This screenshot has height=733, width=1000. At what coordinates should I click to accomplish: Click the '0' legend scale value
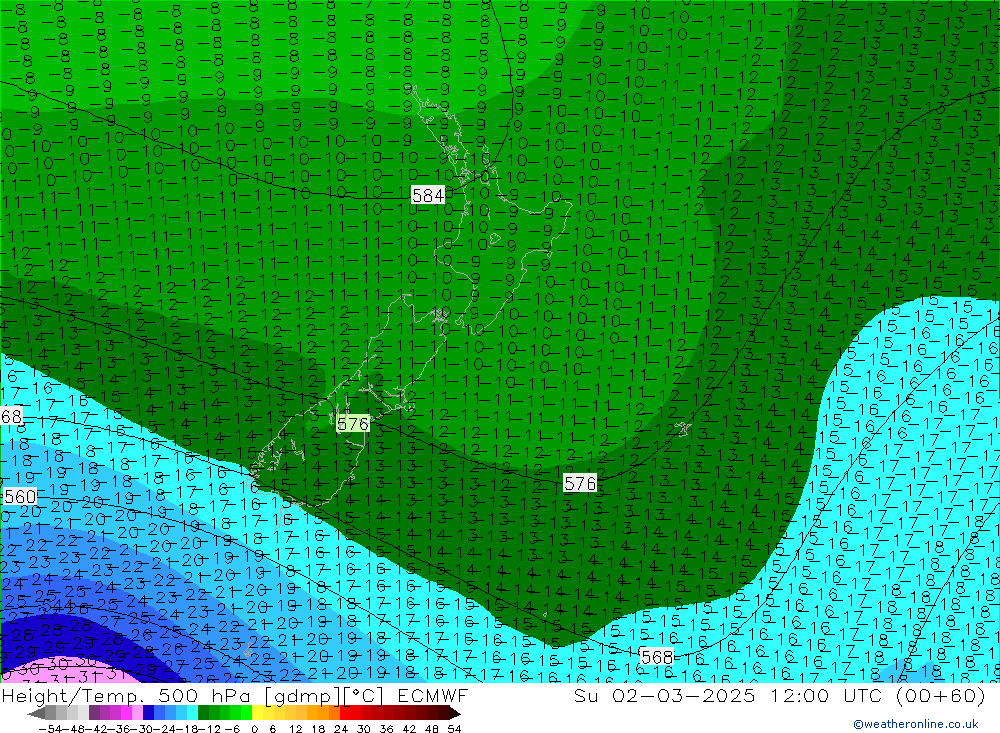pyautogui.click(x=254, y=729)
